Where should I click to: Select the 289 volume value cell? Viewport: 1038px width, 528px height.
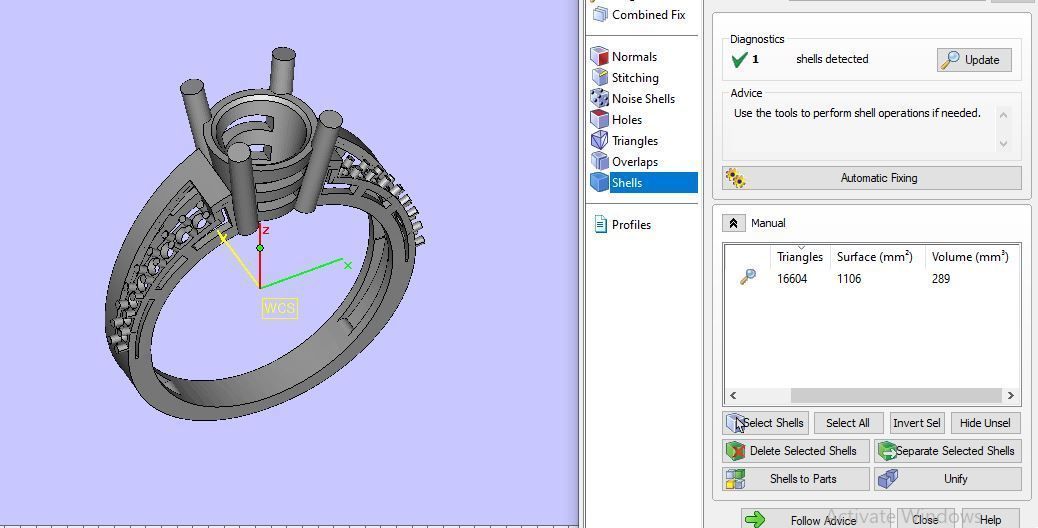click(x=940, y=279)
